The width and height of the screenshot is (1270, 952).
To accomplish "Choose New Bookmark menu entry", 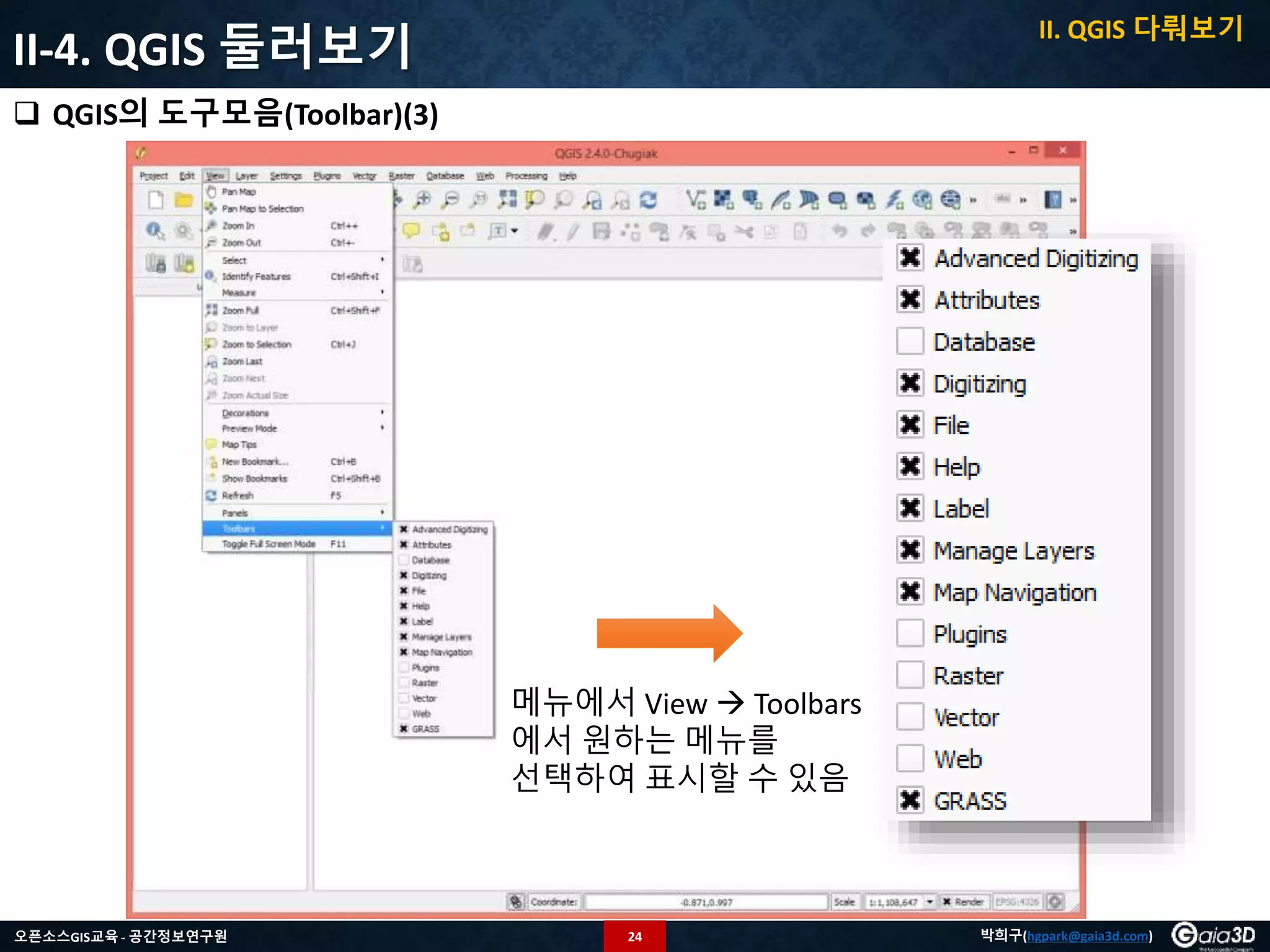I will point(298,462).
